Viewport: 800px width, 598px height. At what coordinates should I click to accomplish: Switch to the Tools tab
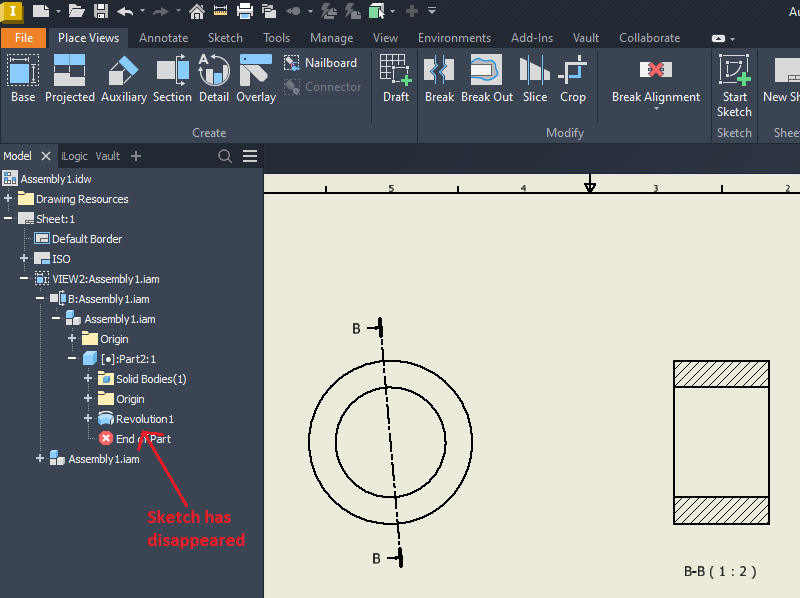click(276, 38)
